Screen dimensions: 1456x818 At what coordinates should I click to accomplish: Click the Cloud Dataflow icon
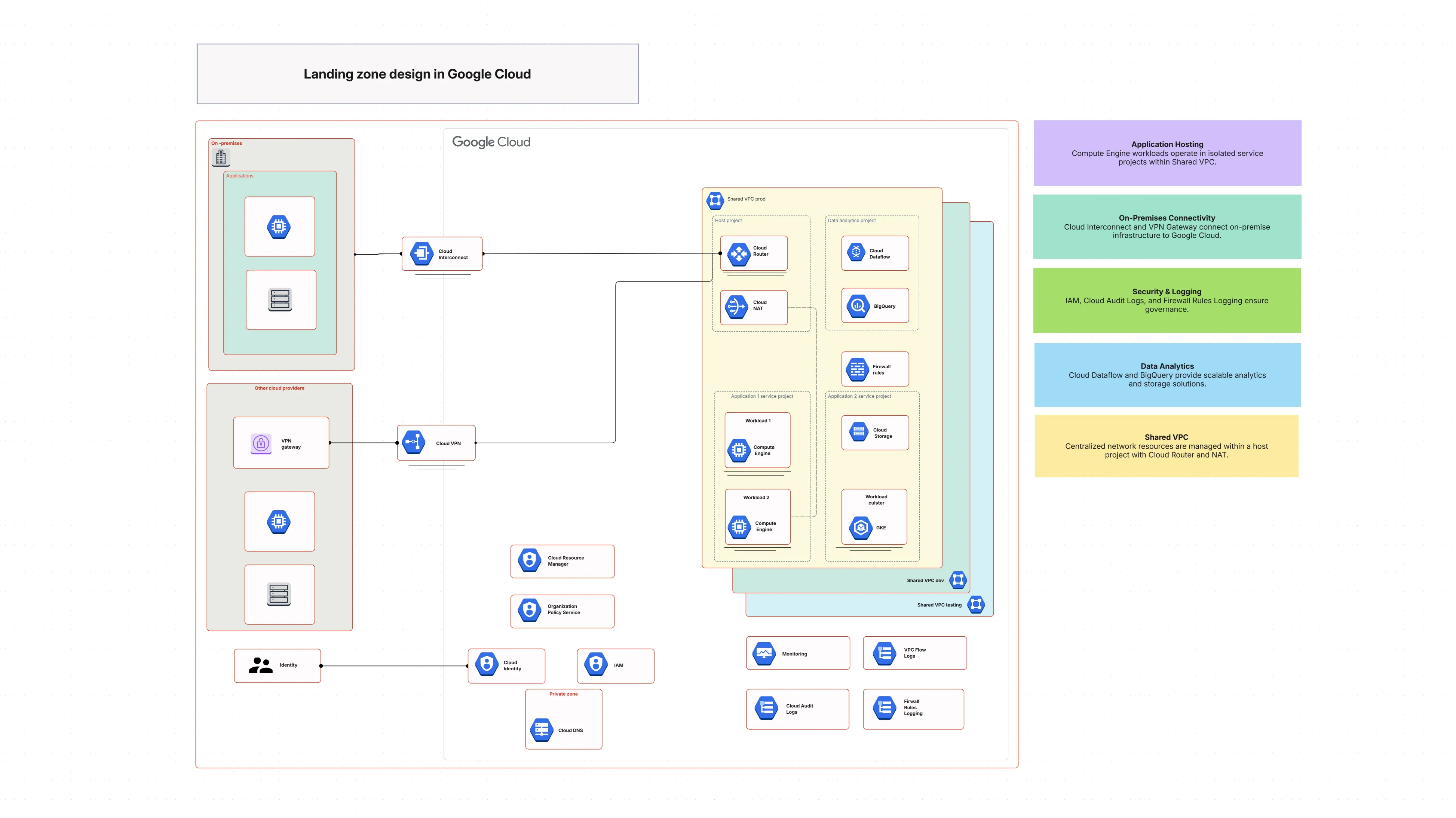point(856,253)
